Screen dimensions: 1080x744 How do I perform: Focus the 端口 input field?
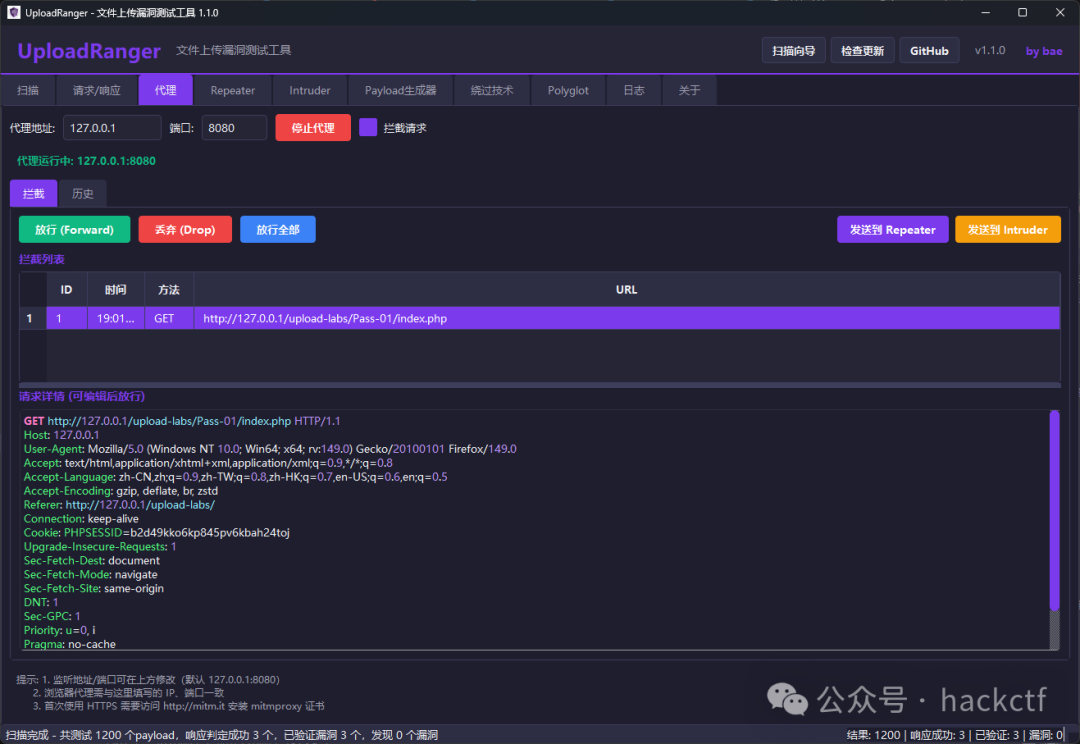(x=234, y=127)
